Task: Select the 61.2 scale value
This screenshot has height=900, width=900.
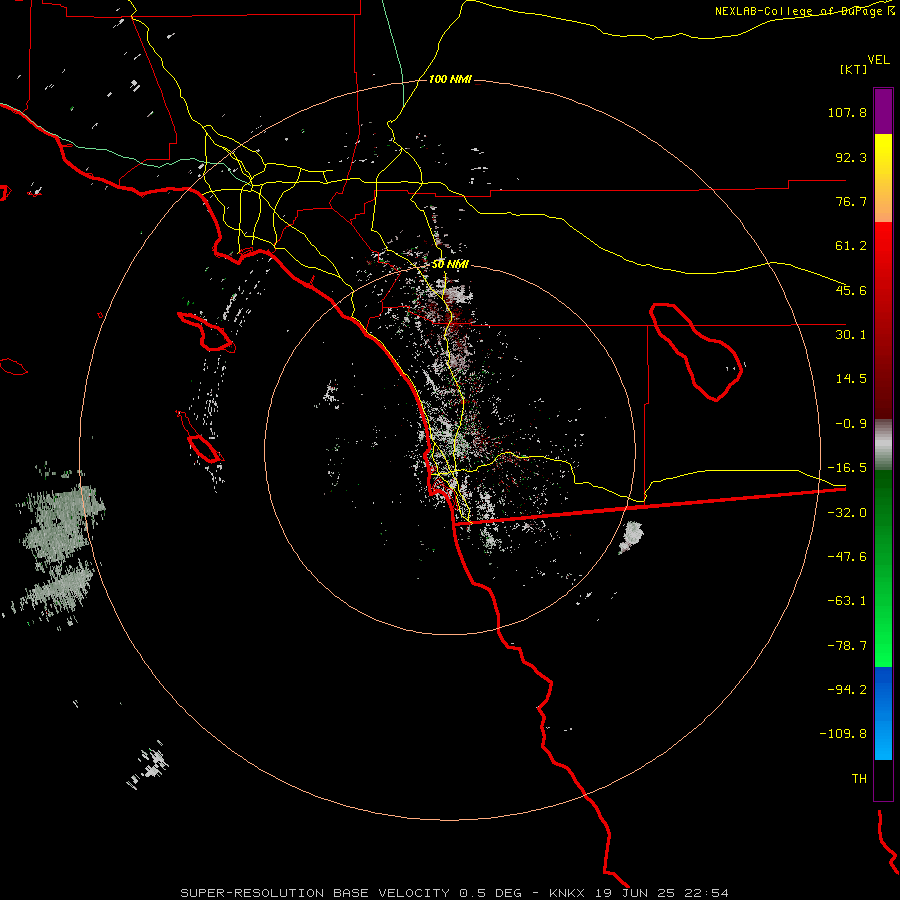Action: click(x=851, y=246)
